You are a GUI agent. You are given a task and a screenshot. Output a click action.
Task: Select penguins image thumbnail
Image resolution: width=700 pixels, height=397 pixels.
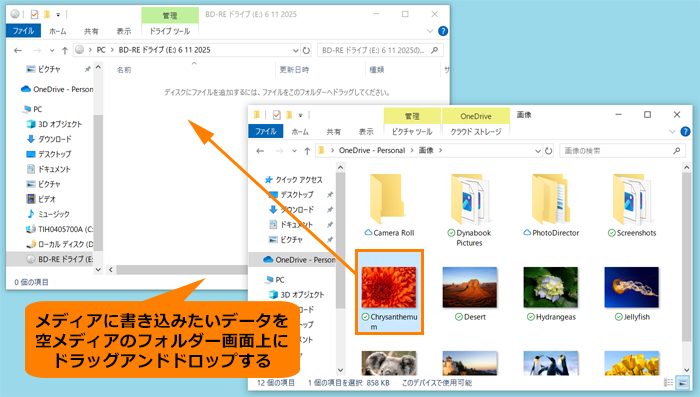(x=551, y=363)
